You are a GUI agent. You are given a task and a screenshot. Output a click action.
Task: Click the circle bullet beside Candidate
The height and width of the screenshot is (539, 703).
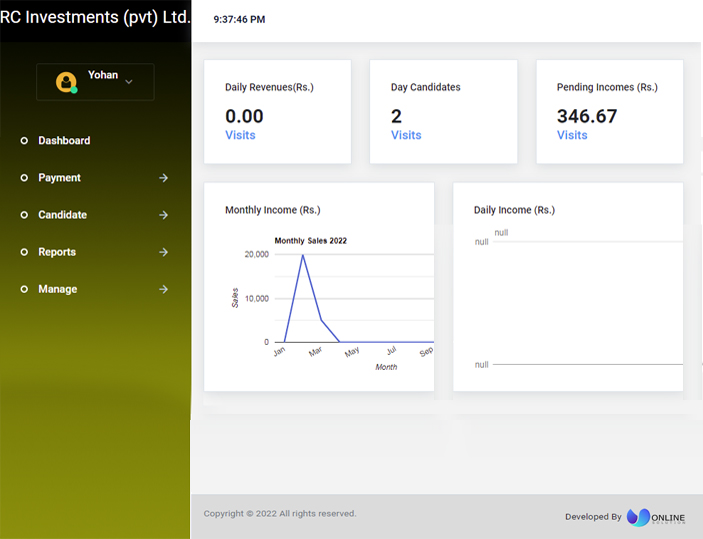tap(24, 215)
